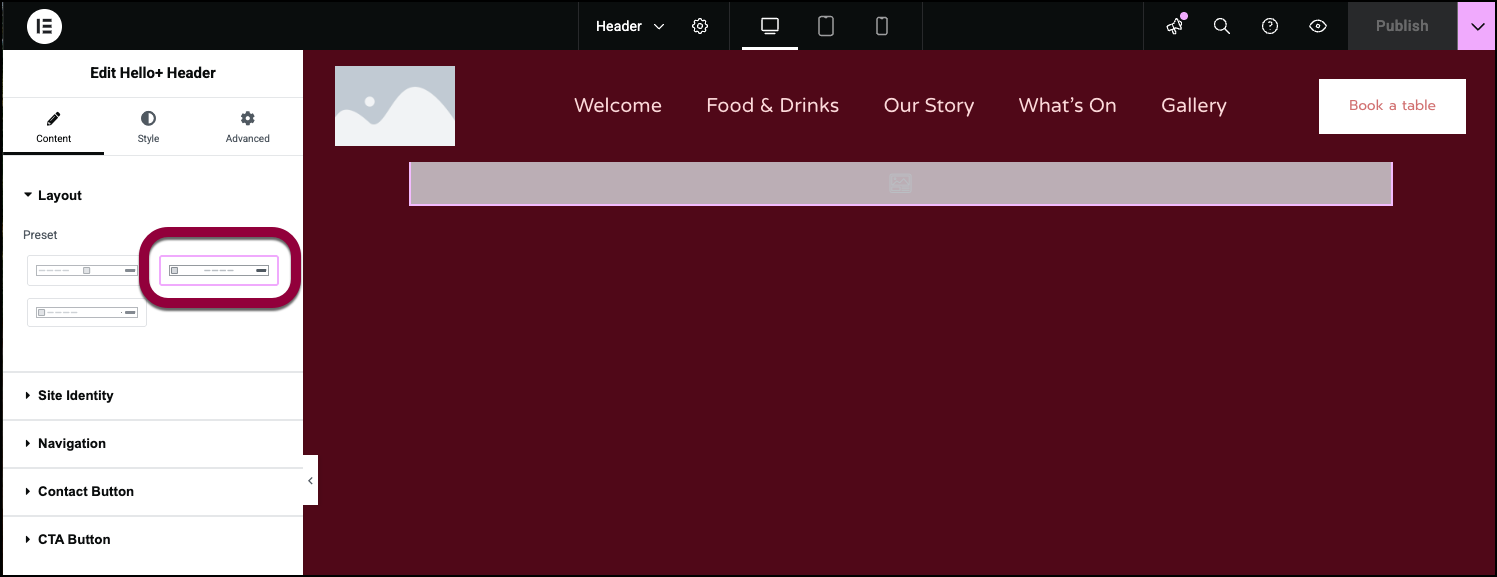Choose the third layout preset thumbnail
This screenshot has height=577, width=1497.
87,312
